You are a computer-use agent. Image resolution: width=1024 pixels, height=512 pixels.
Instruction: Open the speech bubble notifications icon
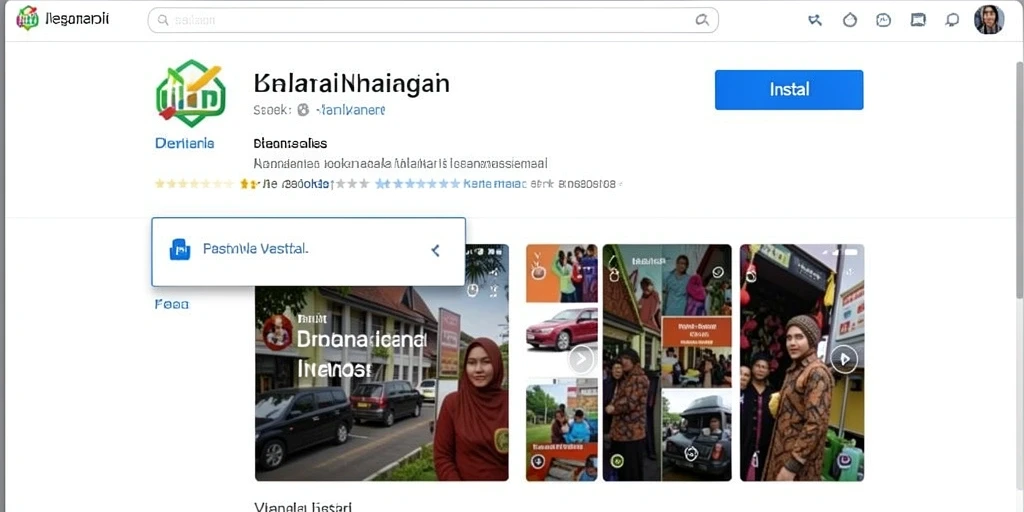(952, 20)
